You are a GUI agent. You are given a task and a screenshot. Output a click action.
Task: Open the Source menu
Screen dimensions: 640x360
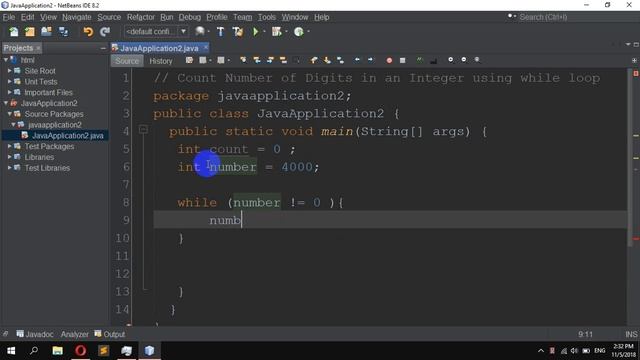109,17
